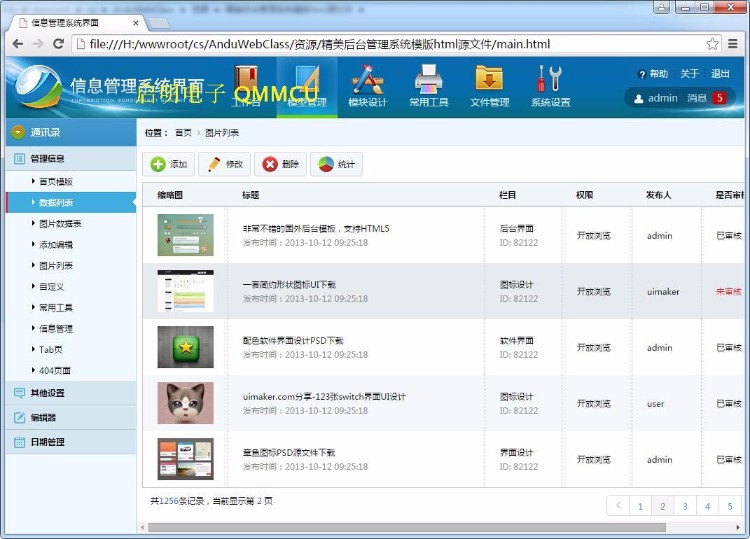Click the 栏目 column header

click(x=507, y=195)
